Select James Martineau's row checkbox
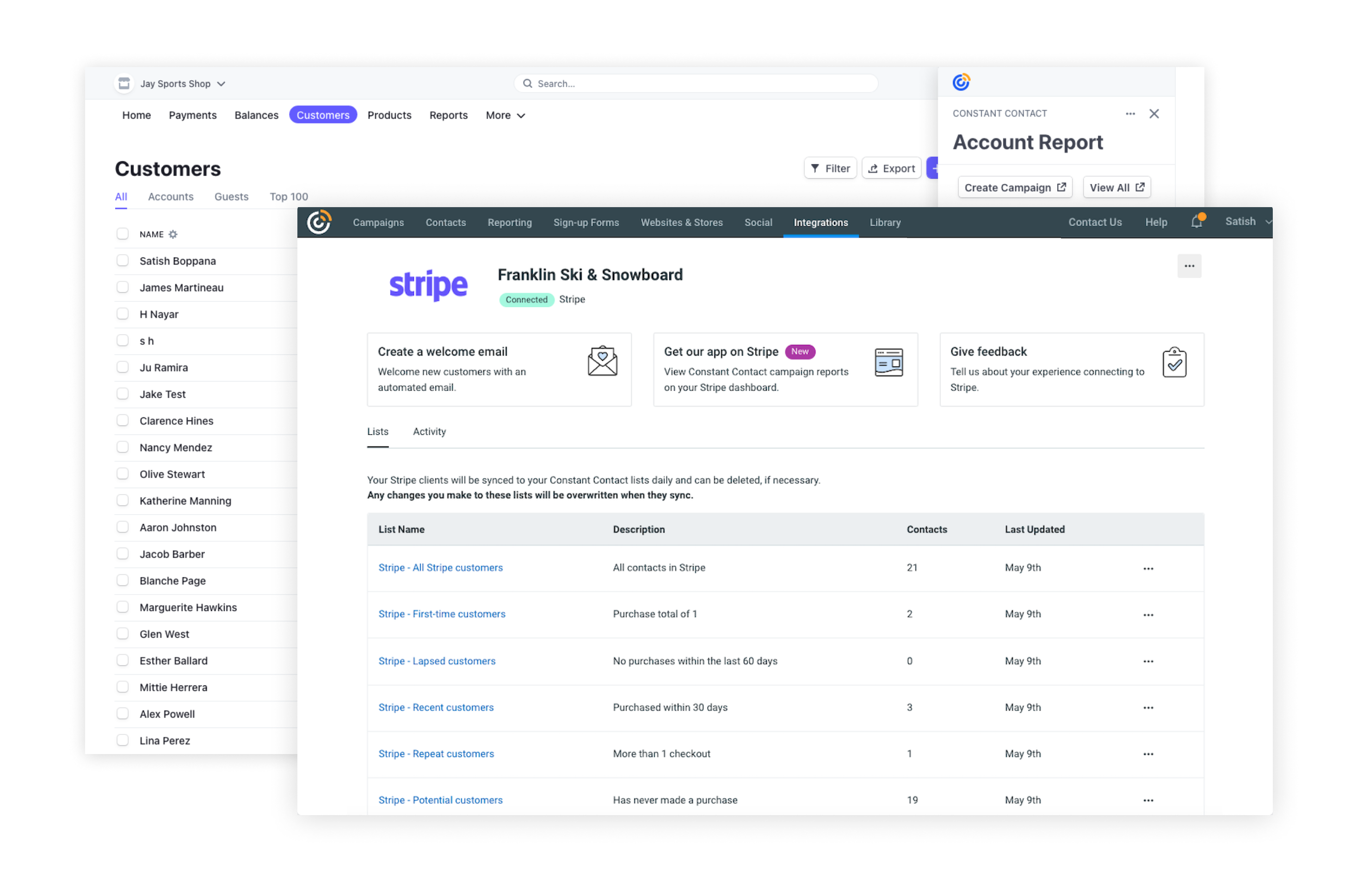The width and height of the screenshot is (1369, 896). click(x=123, y=288)
